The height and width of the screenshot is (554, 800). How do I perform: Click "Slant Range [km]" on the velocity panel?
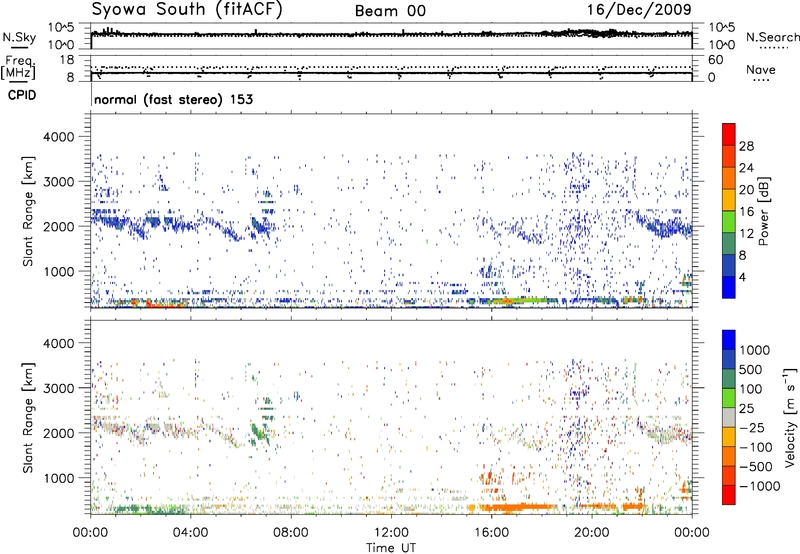point(28,418)
